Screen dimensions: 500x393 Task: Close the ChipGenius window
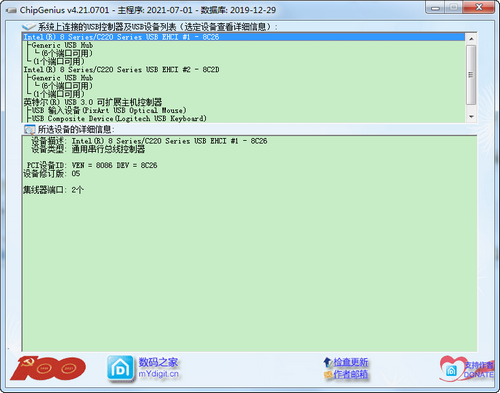[x=479, y=8]
